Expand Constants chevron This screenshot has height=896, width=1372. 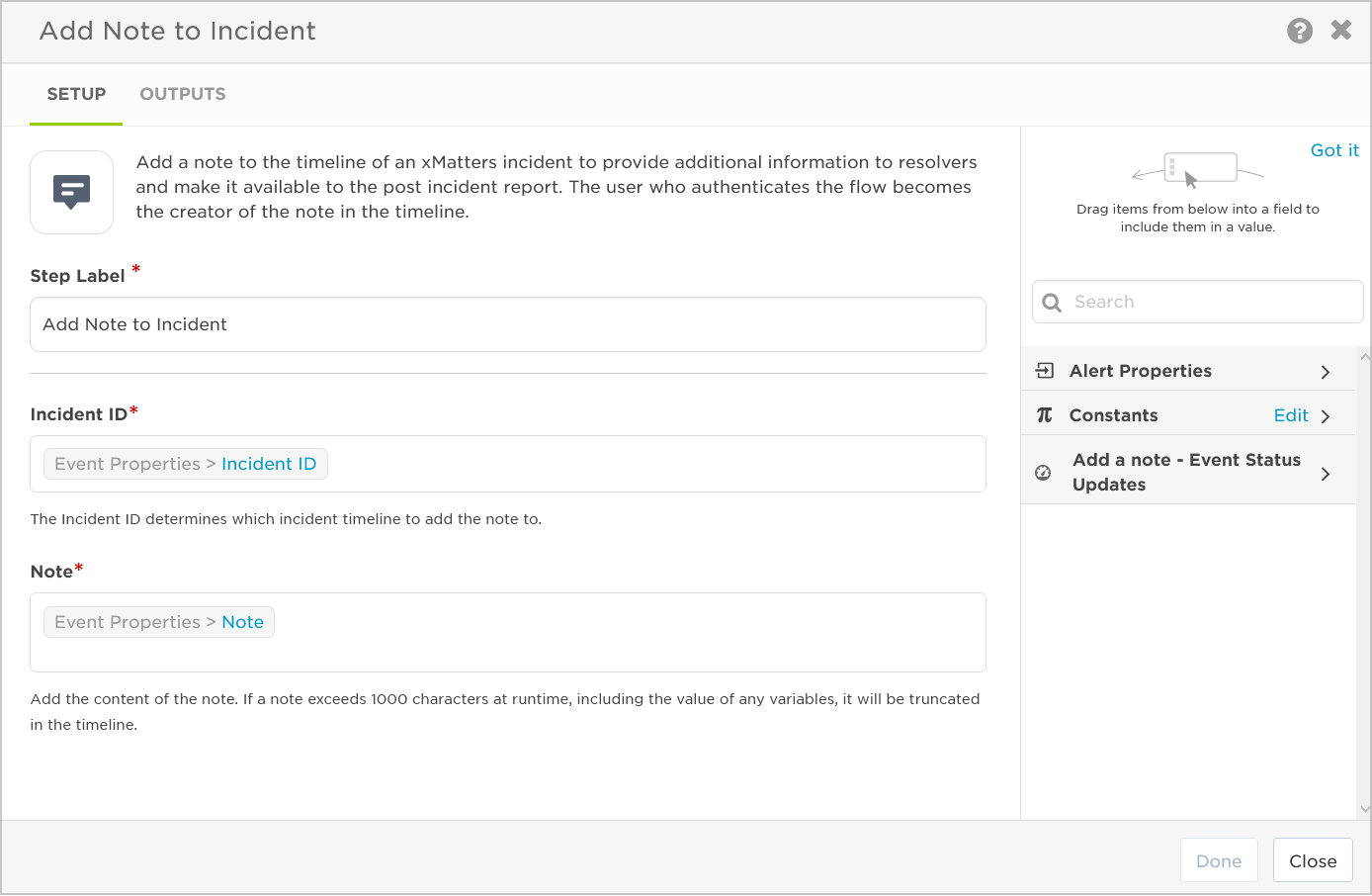(x=1326, y=416)
